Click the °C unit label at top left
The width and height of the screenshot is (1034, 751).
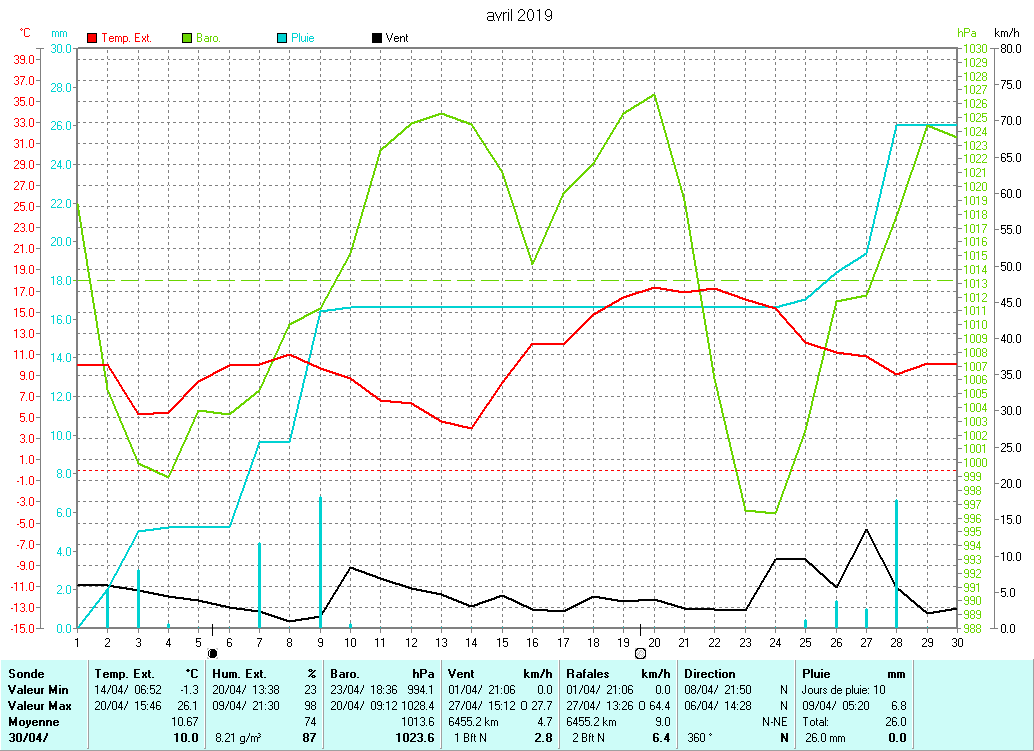(26, 33)
